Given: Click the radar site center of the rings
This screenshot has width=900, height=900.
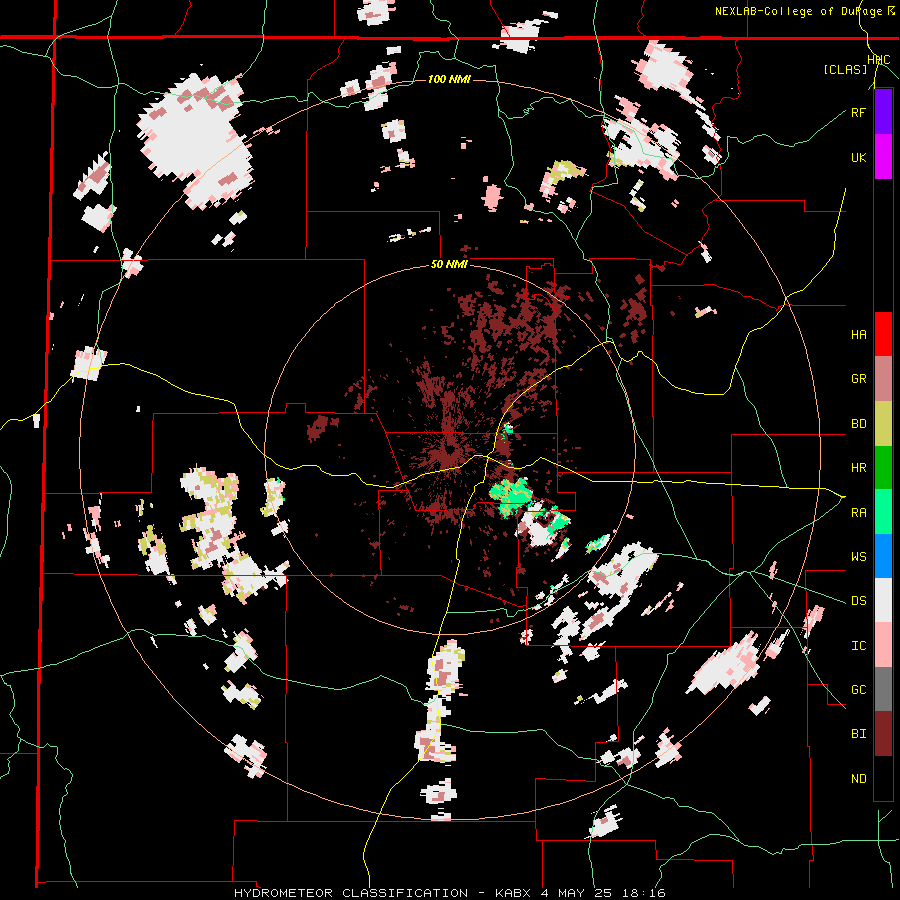Looking at the screenshot, I should tap(449, 449).
